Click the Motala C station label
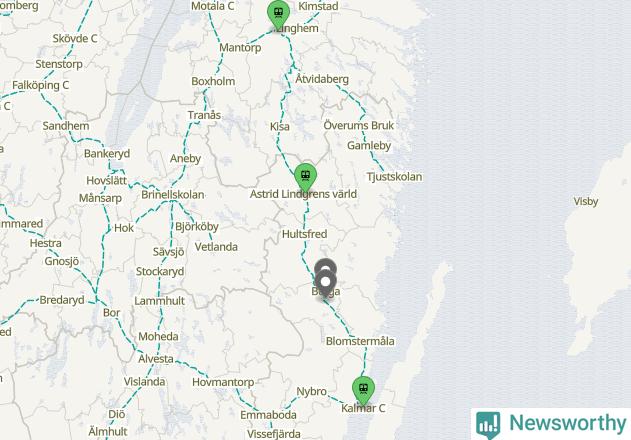631x440 pixels. pyautogui.click(x=212, y=6)
